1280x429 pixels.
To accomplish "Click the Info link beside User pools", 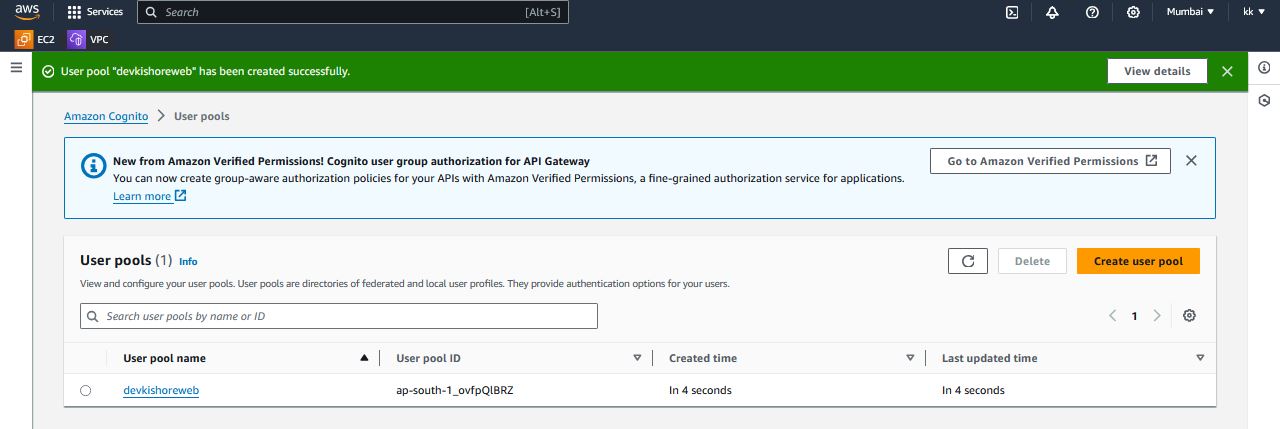I will [188, 261].
